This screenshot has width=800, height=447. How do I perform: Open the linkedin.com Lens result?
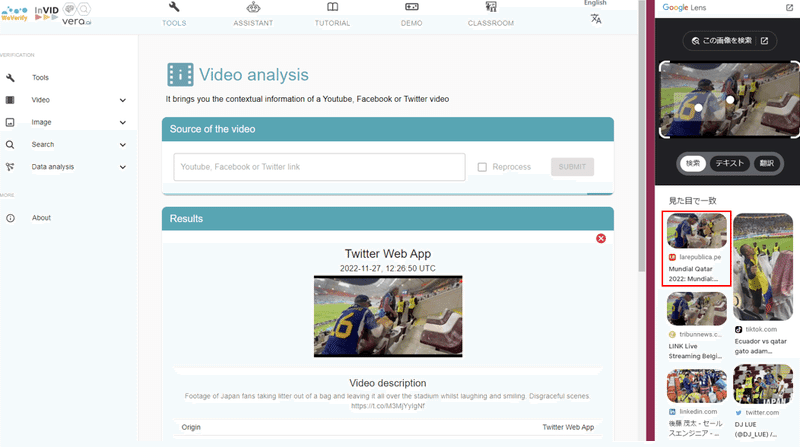(x=696, y=403)
